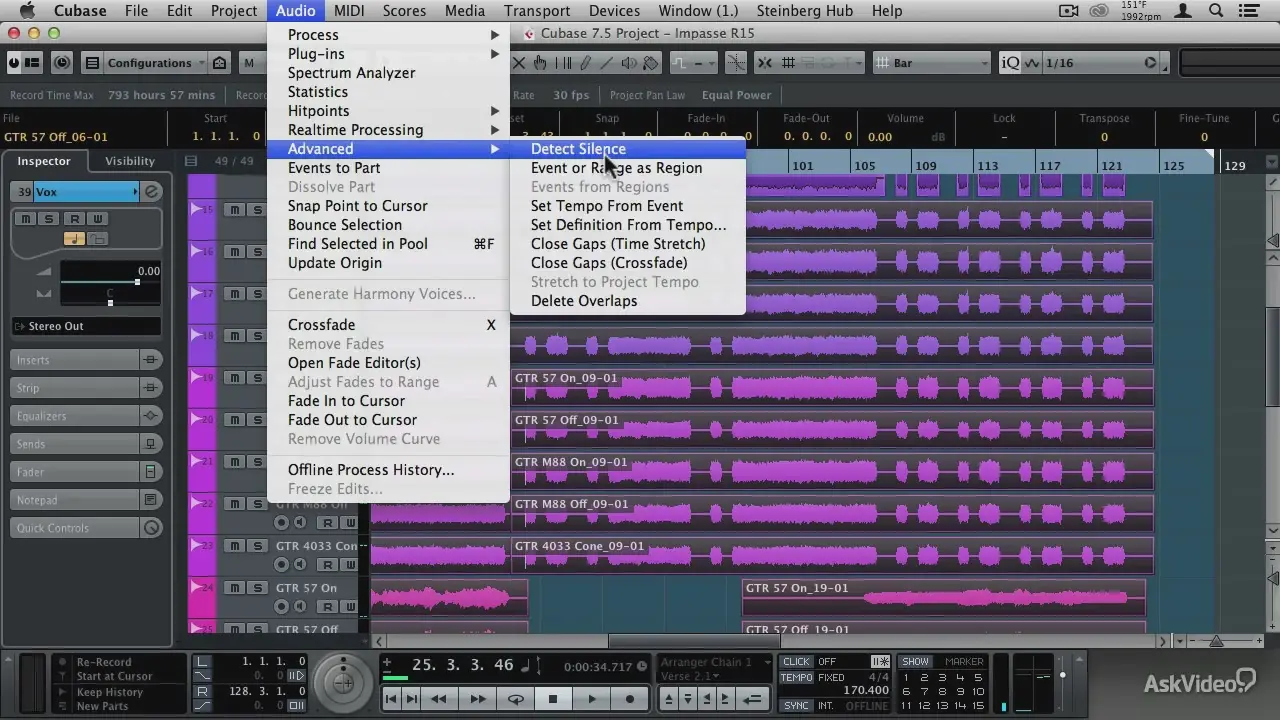Click the transport Stop button
Screen dimensions: 1280x720
pos(553,699)
